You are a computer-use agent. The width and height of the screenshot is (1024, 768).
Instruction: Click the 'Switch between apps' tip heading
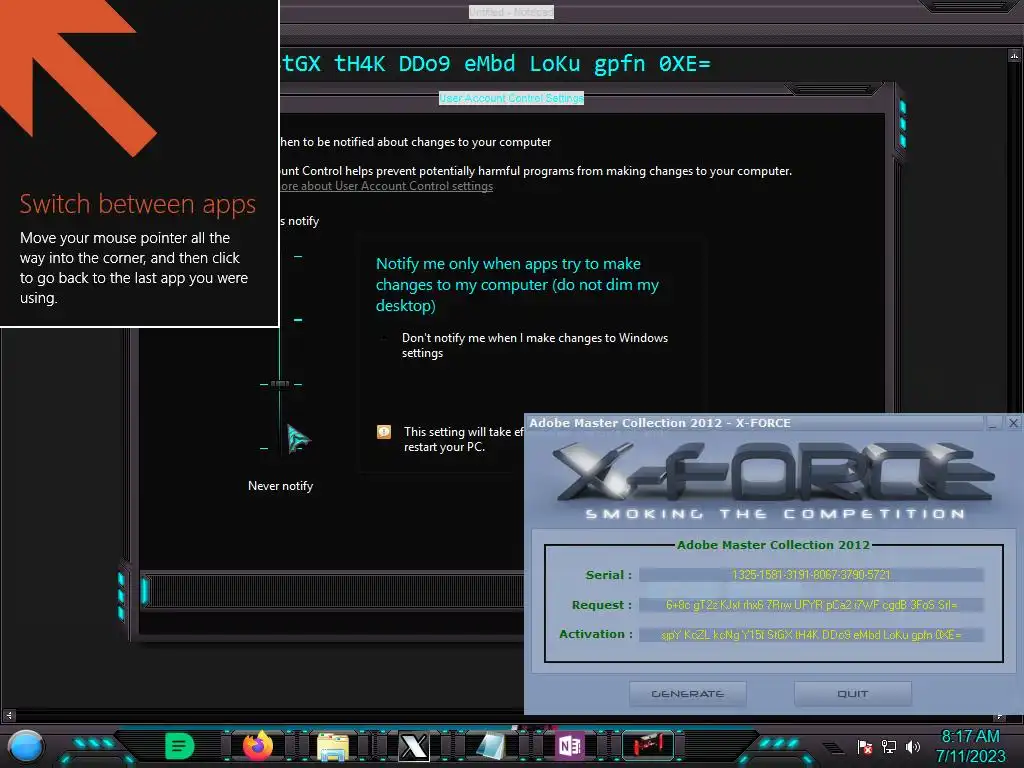pyautogui.click(x=137, y=204)
